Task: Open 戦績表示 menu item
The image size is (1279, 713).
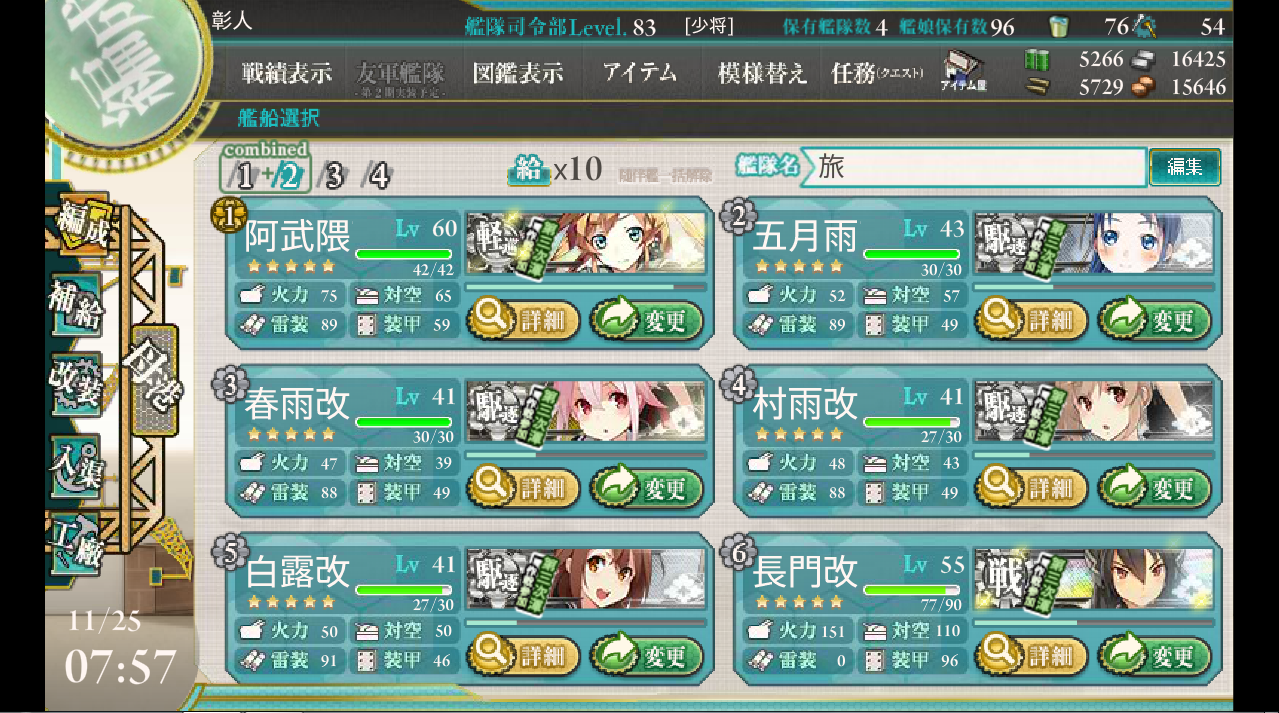Action: 286,73
